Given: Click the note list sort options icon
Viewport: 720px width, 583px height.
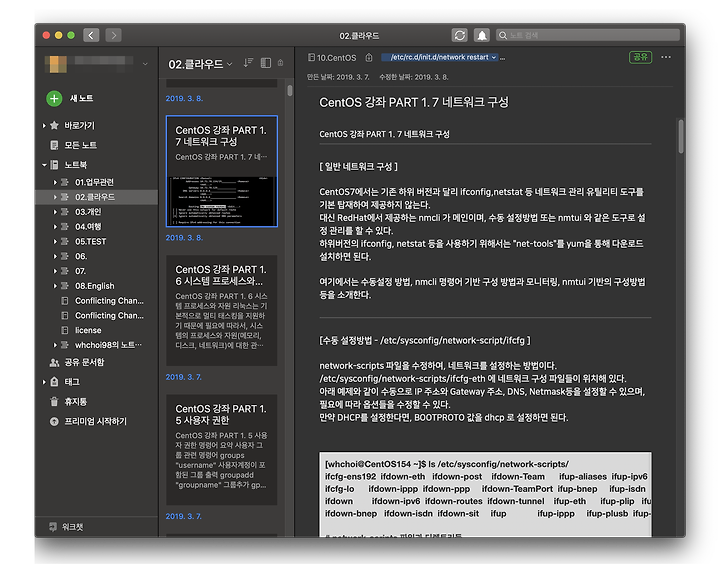Looking at the screenshot, I should [x=248, y=63].
